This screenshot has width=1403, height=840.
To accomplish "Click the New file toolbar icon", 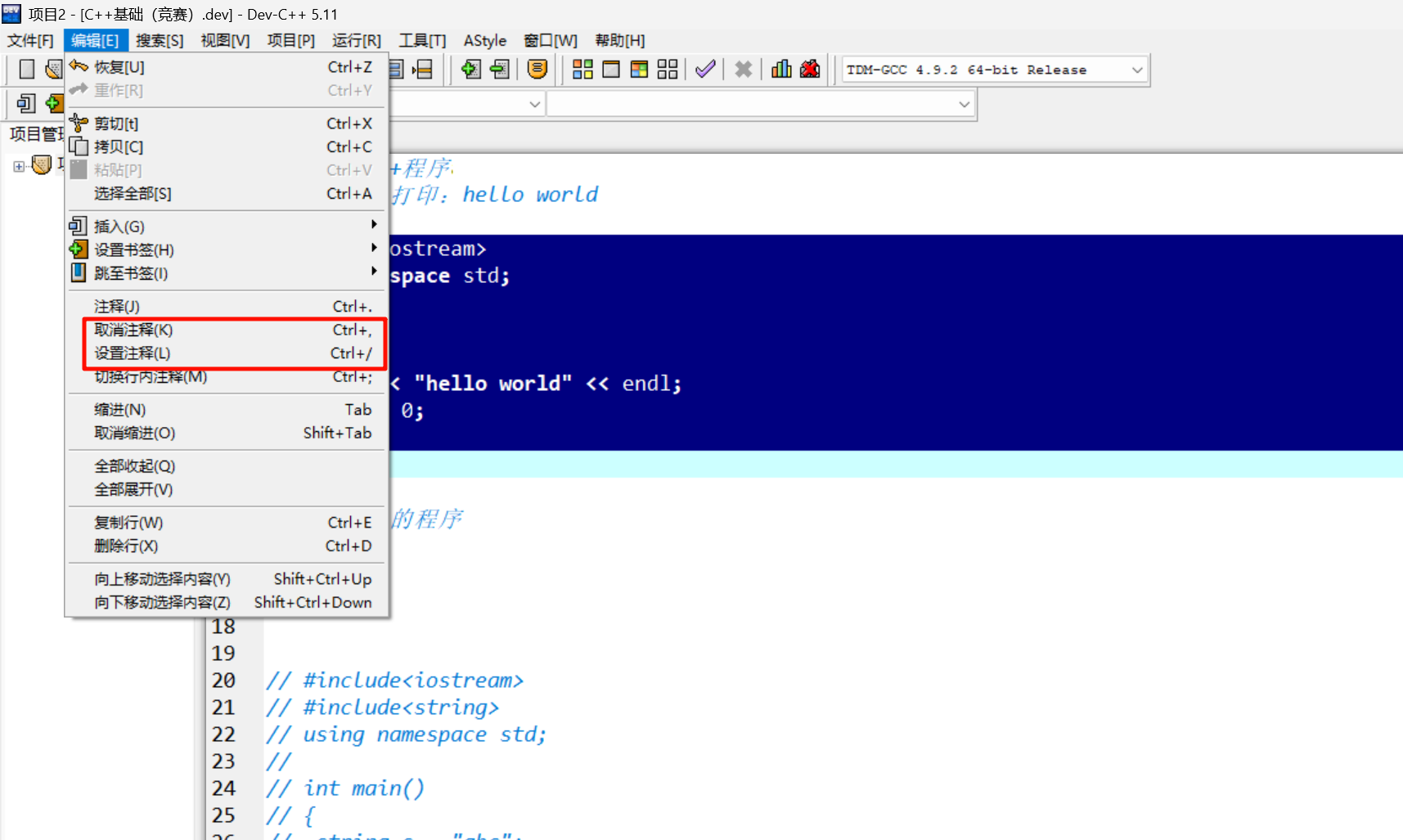I will [x=27, y=70].
